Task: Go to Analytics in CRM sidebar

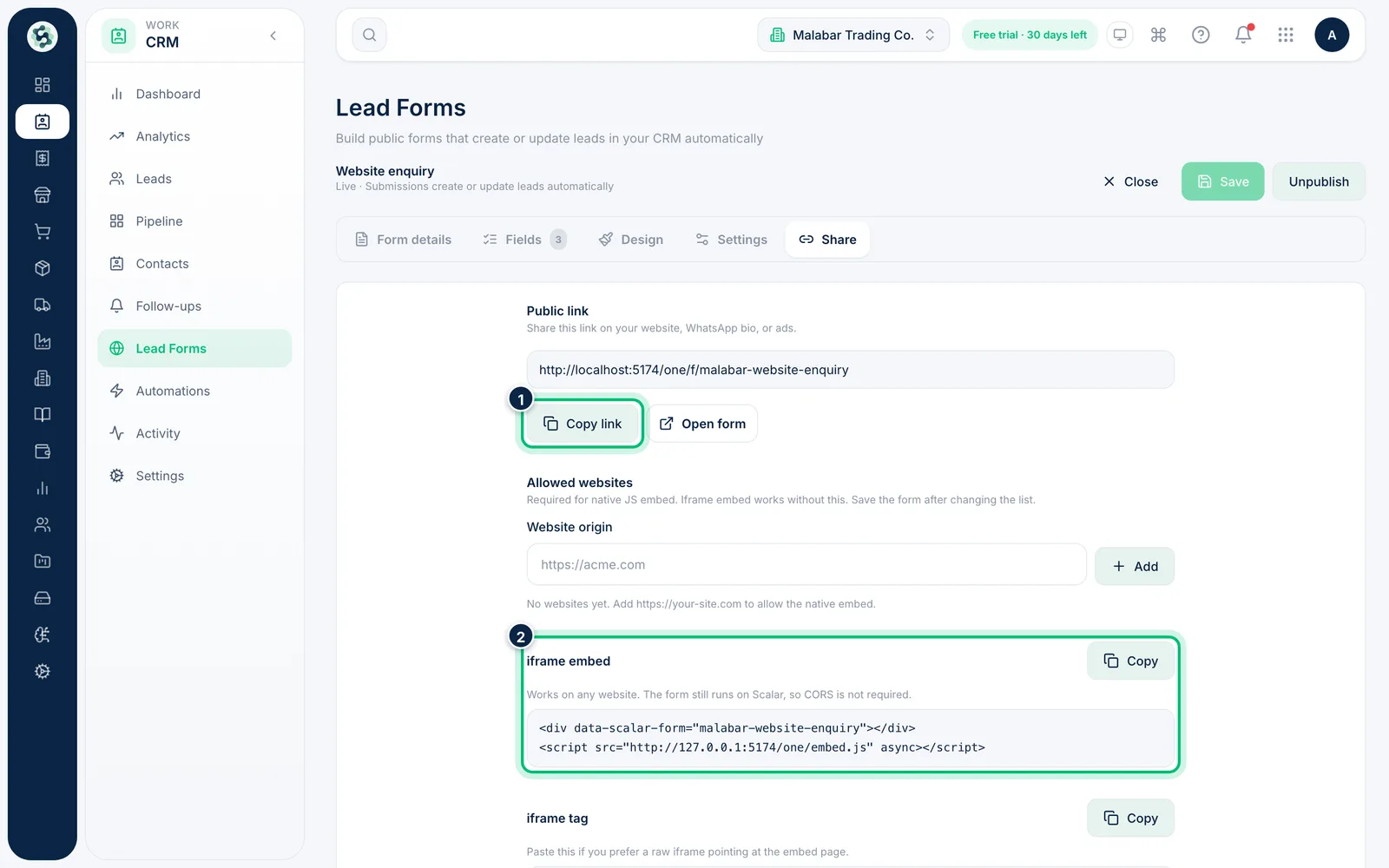Action: (194, 136)
